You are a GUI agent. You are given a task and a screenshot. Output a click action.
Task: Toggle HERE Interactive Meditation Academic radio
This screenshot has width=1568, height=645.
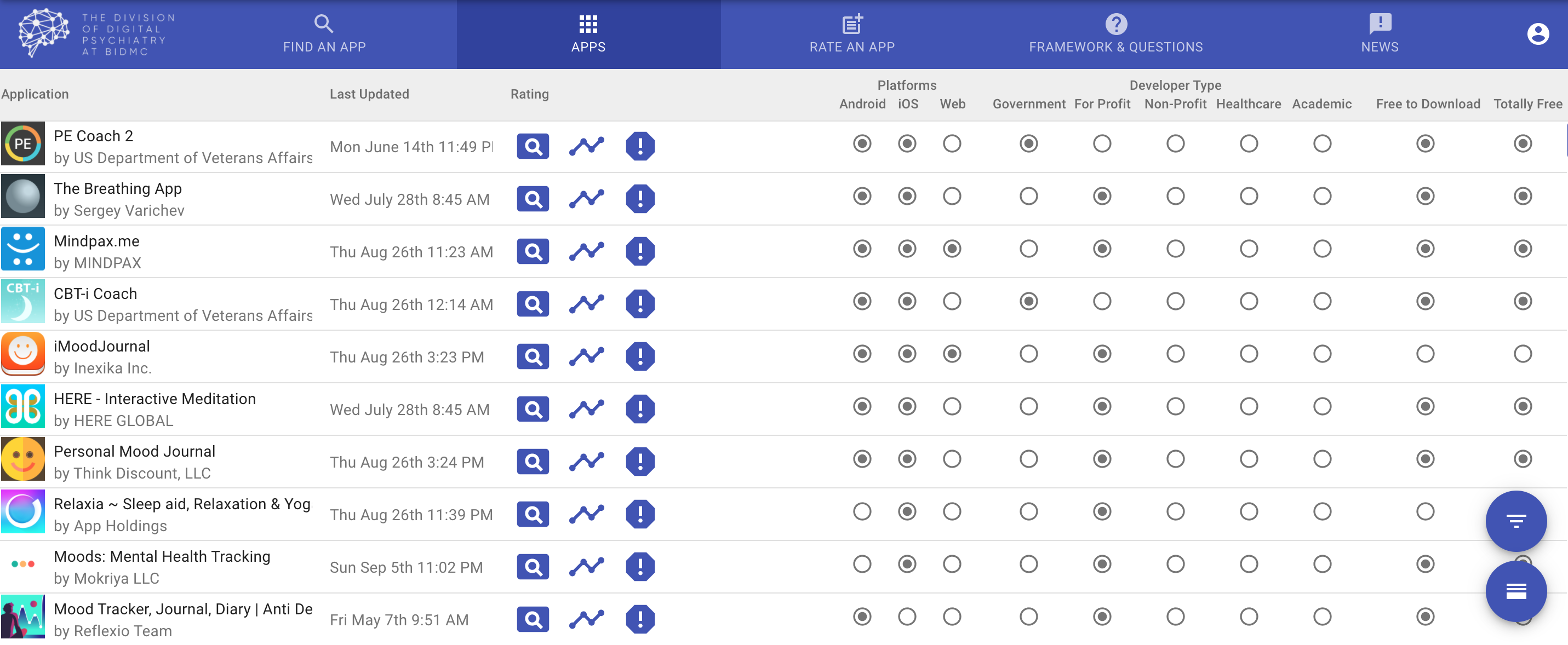coord(1321,406)
